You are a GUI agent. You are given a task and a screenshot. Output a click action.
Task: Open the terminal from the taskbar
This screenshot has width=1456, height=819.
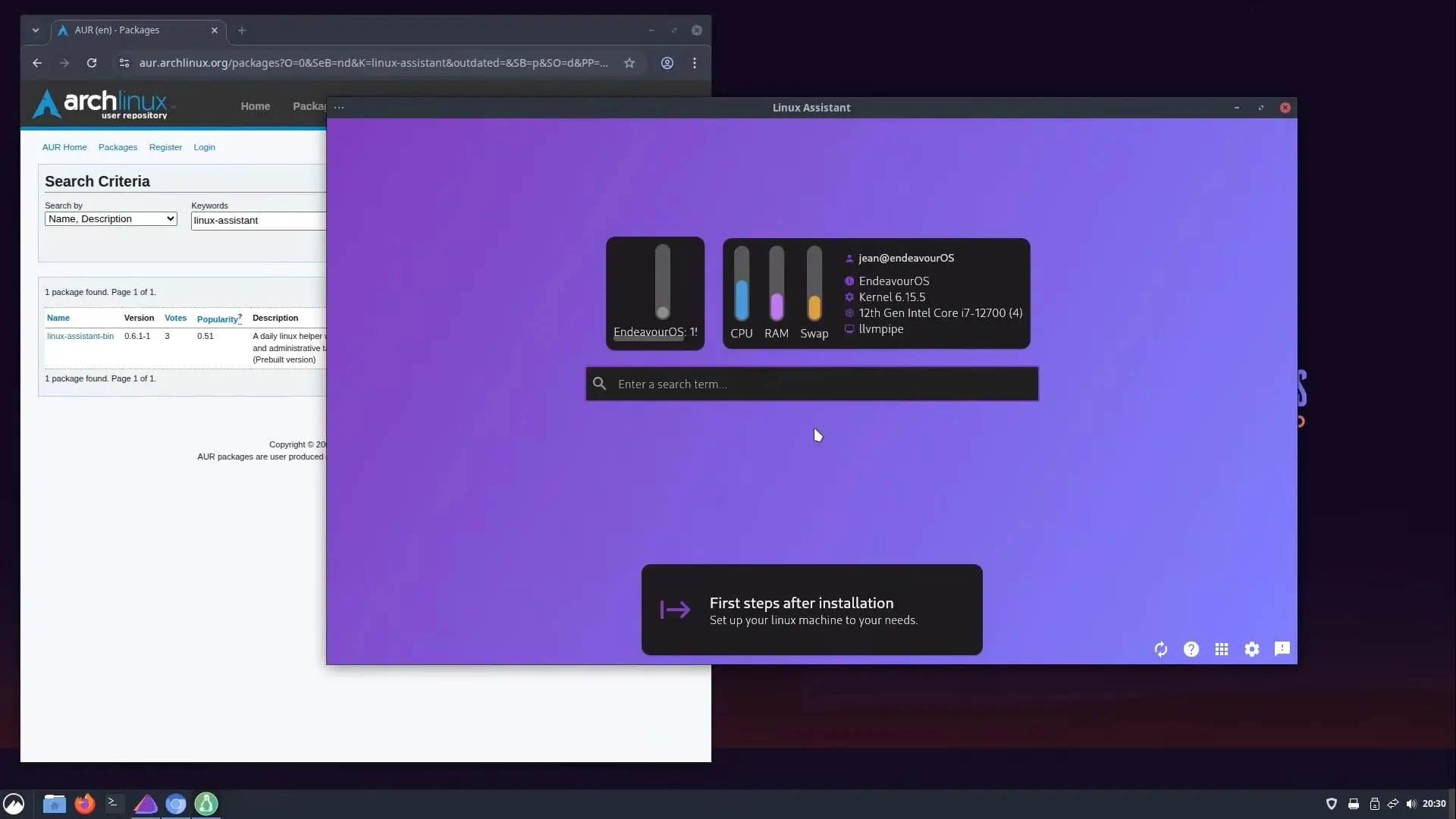coord(115,803)
